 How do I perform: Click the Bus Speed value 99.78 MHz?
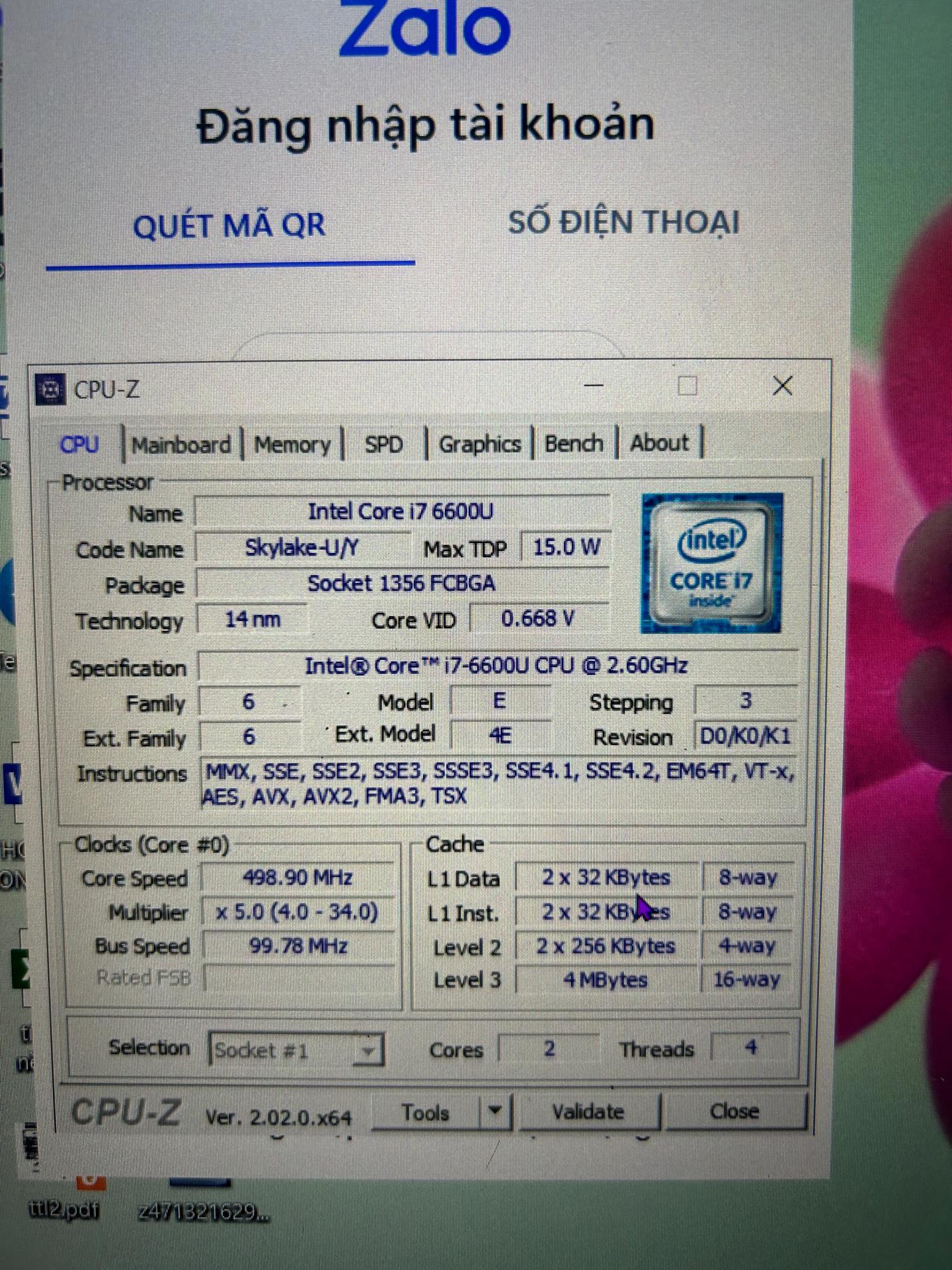point(297,947)
